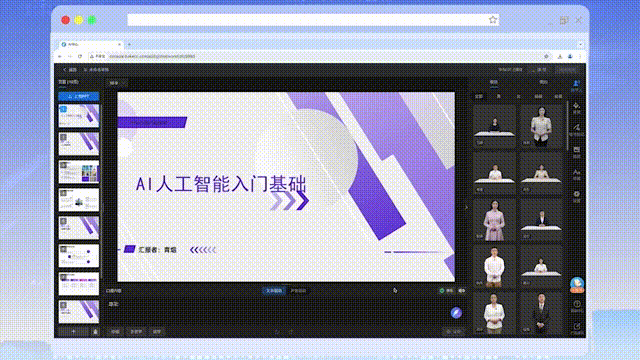This screenshot has height=360, width=640.
Task: Select slide thumbnail 1
Action: (x=79, y=116)
